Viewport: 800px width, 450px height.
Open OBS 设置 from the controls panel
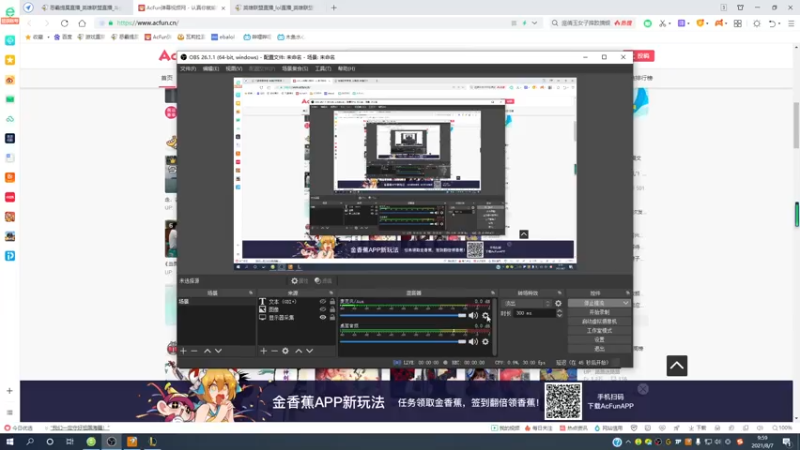[599, 340]
